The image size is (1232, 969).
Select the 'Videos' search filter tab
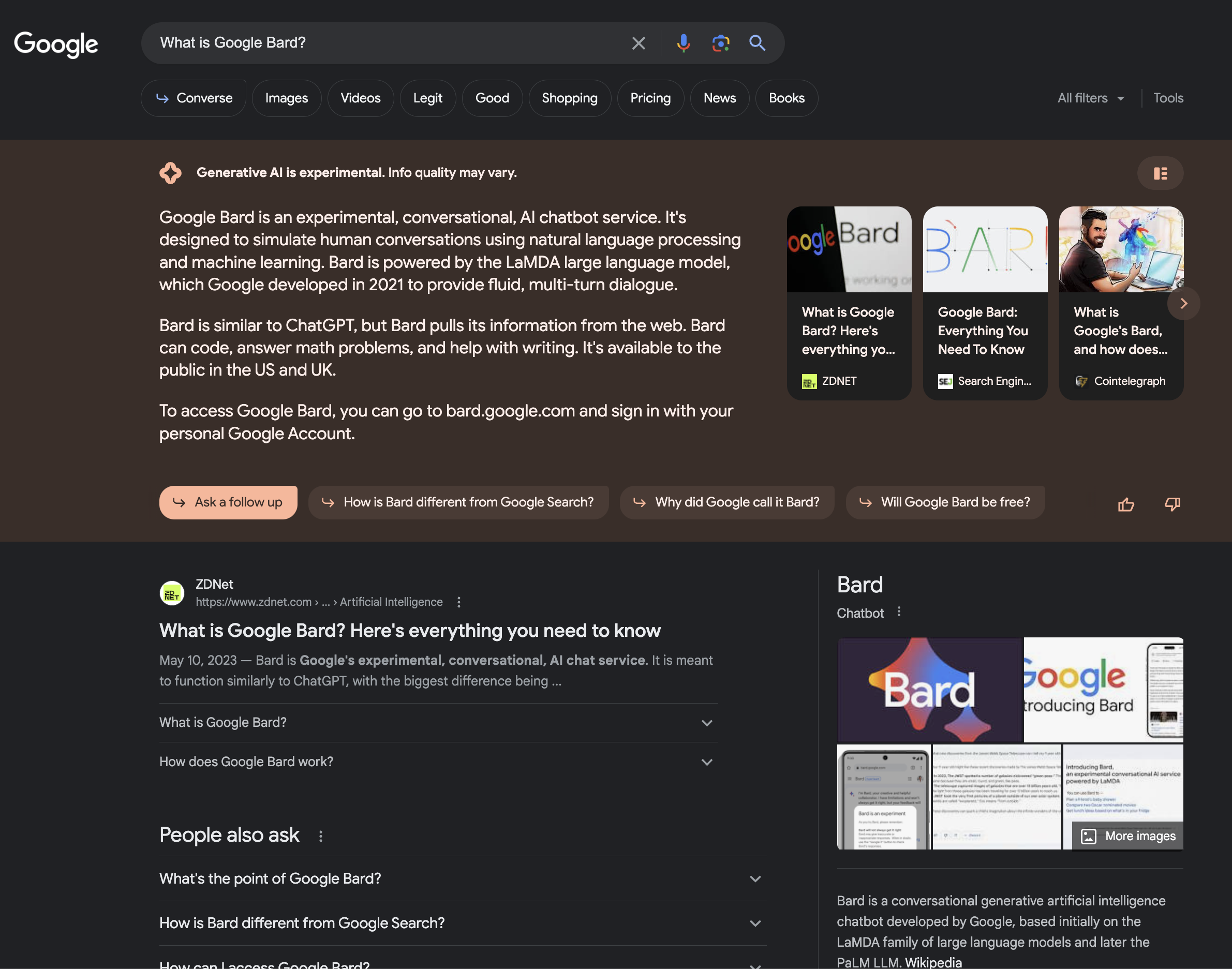tap(360, 97)
